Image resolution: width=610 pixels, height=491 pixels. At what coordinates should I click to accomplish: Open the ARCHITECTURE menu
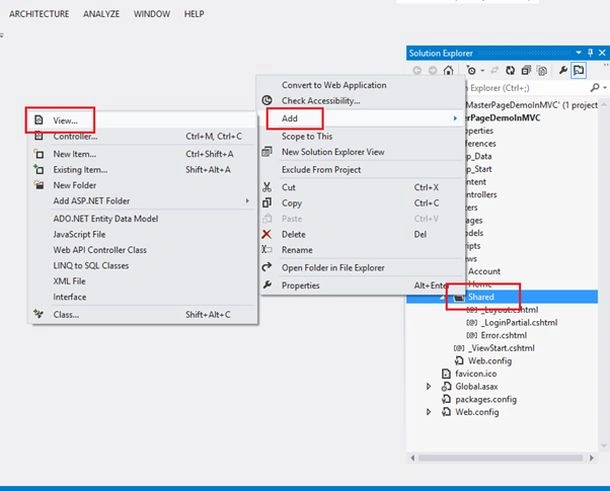[x=39, y=14]
